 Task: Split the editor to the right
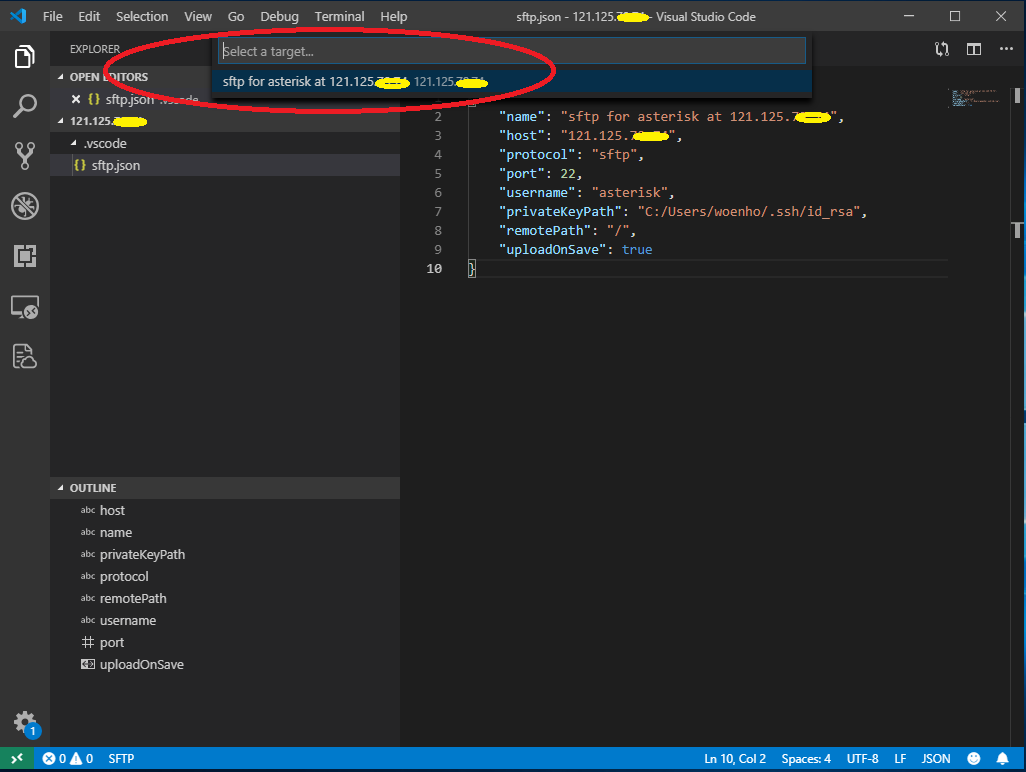pyautogui.click(x=974, y=49)
